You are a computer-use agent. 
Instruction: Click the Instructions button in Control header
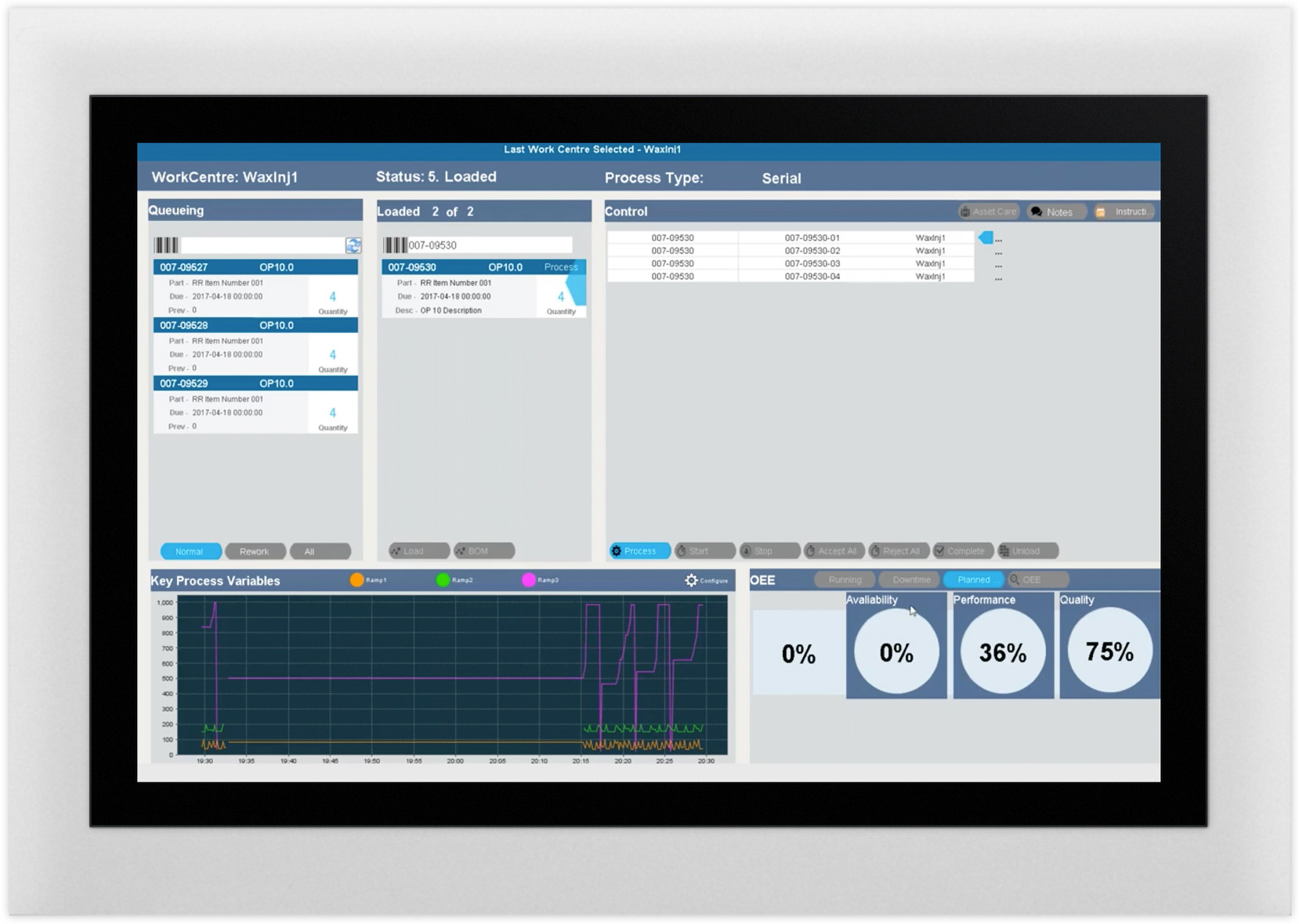pos(1124,212)
